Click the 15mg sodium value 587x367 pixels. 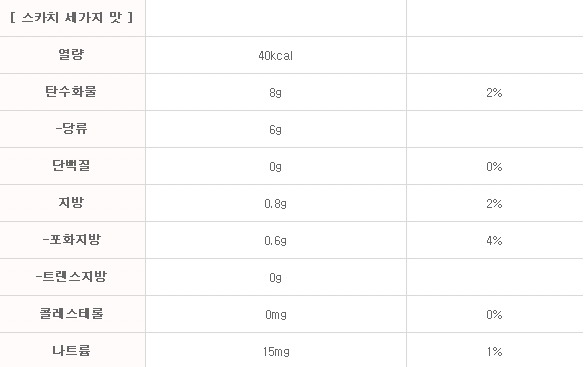coord(276,352)
